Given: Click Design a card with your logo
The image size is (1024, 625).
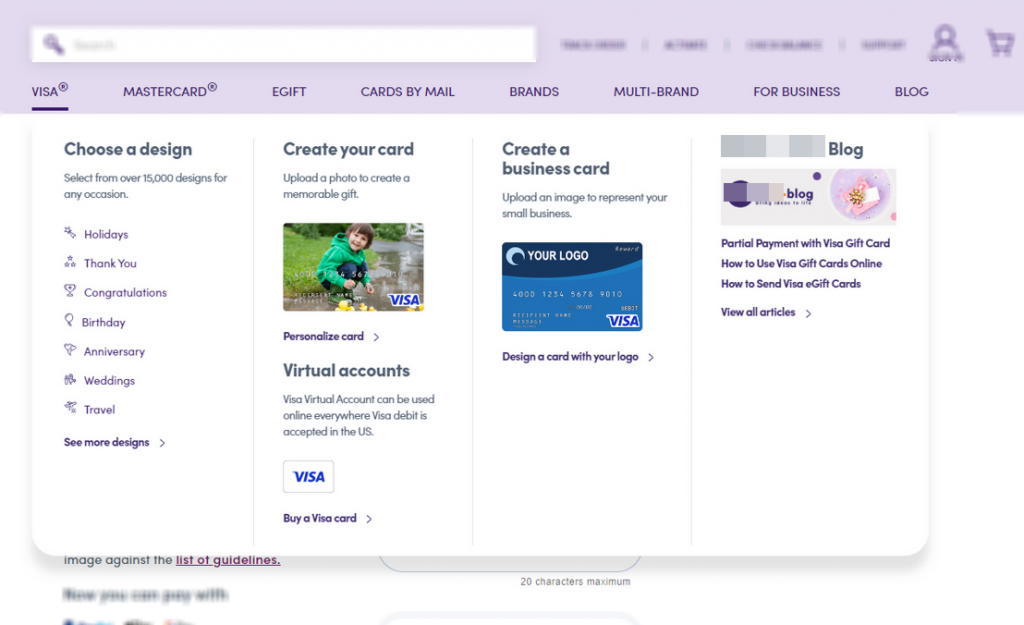Looking at the screenshot, I should tap(570, 357).
